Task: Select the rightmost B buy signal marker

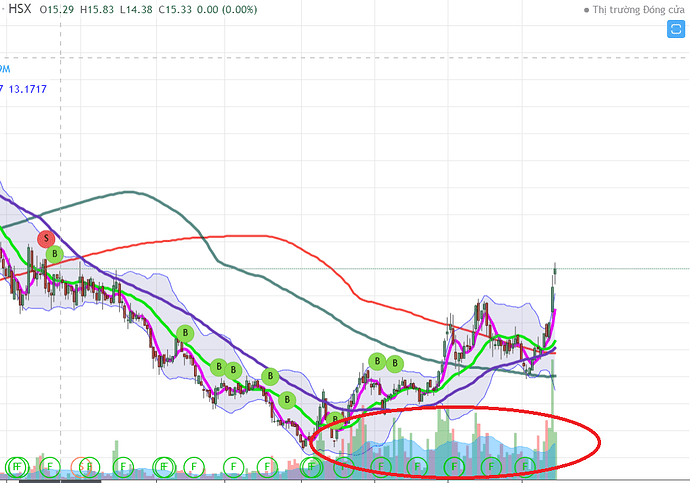Action: coord(395,363)
